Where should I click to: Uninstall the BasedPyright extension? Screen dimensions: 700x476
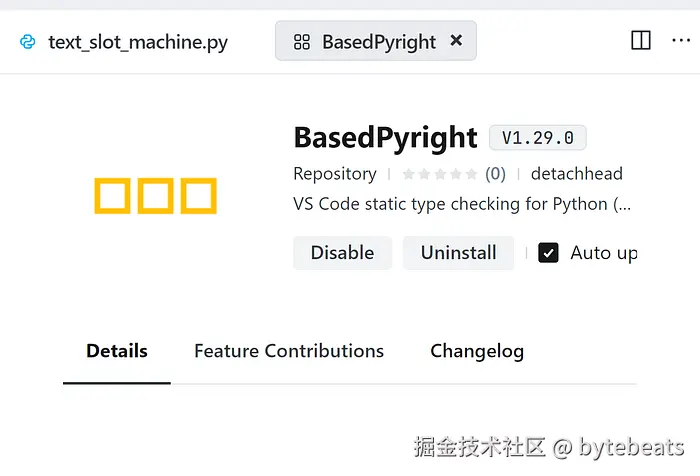458,253
